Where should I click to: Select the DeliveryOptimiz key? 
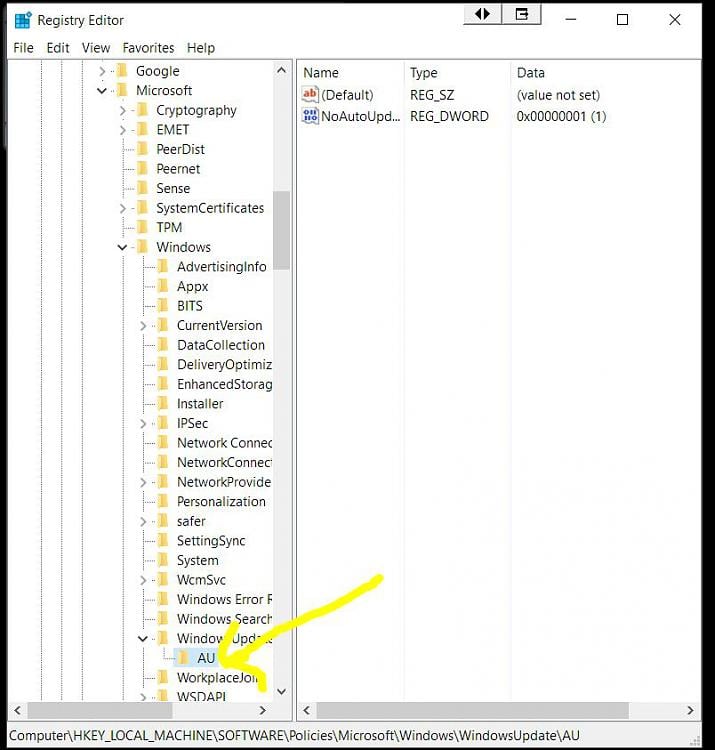[x=224, y=364]
